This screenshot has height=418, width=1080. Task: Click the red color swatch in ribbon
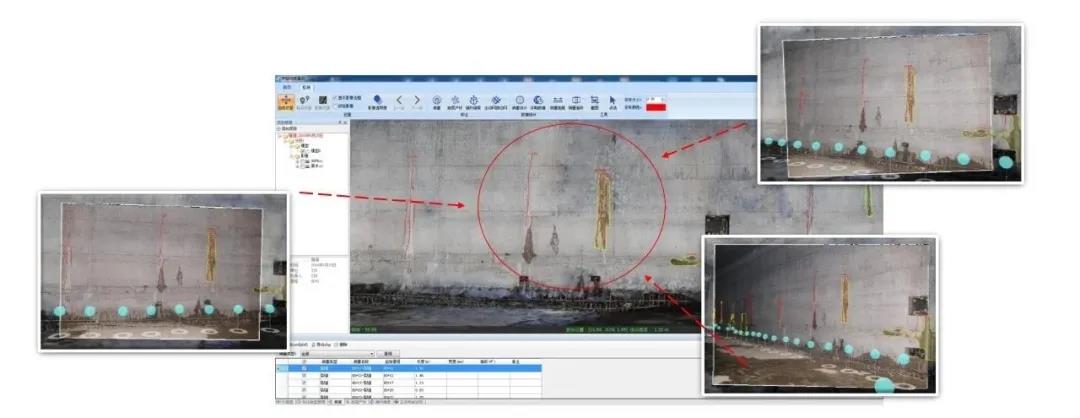tap(656, 107)
